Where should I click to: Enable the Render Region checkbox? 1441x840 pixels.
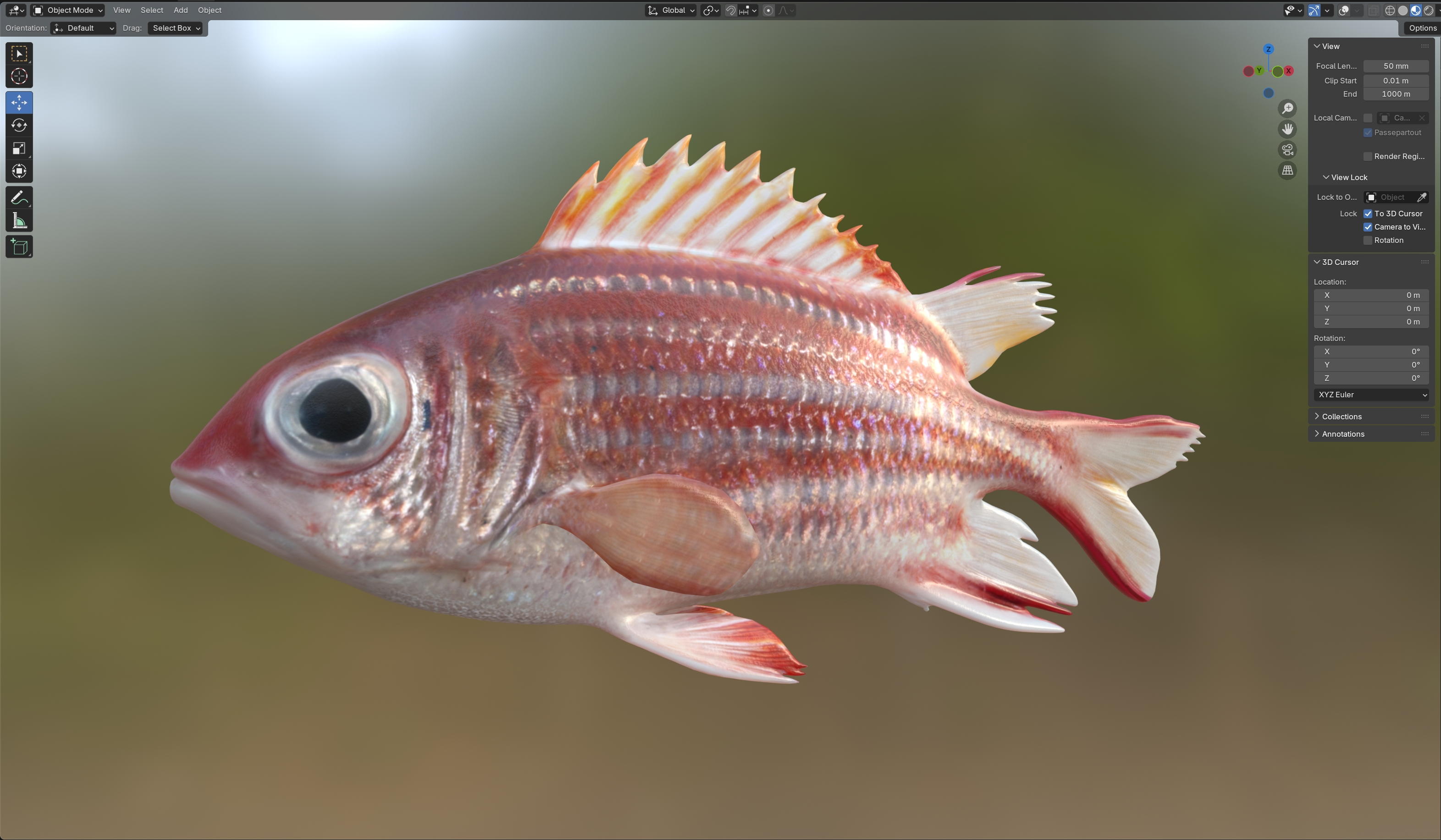coord(1368,157)
